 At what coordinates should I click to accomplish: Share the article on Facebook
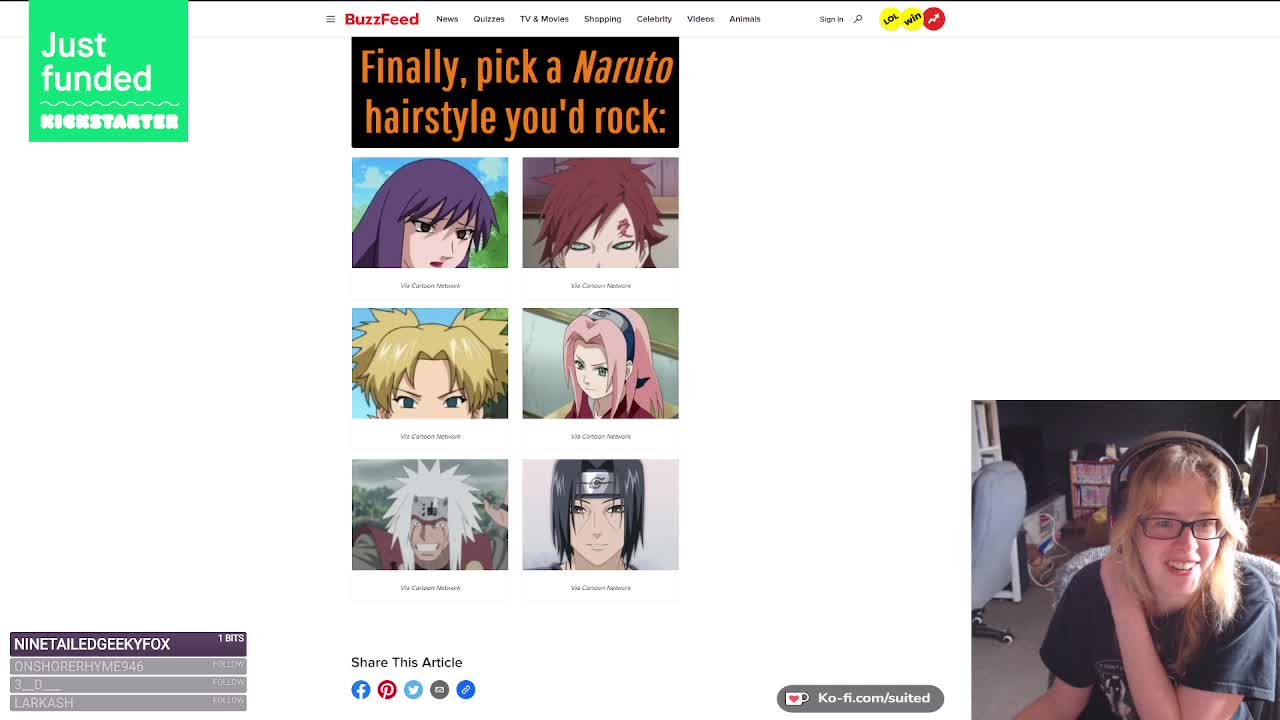coord(361,690)
